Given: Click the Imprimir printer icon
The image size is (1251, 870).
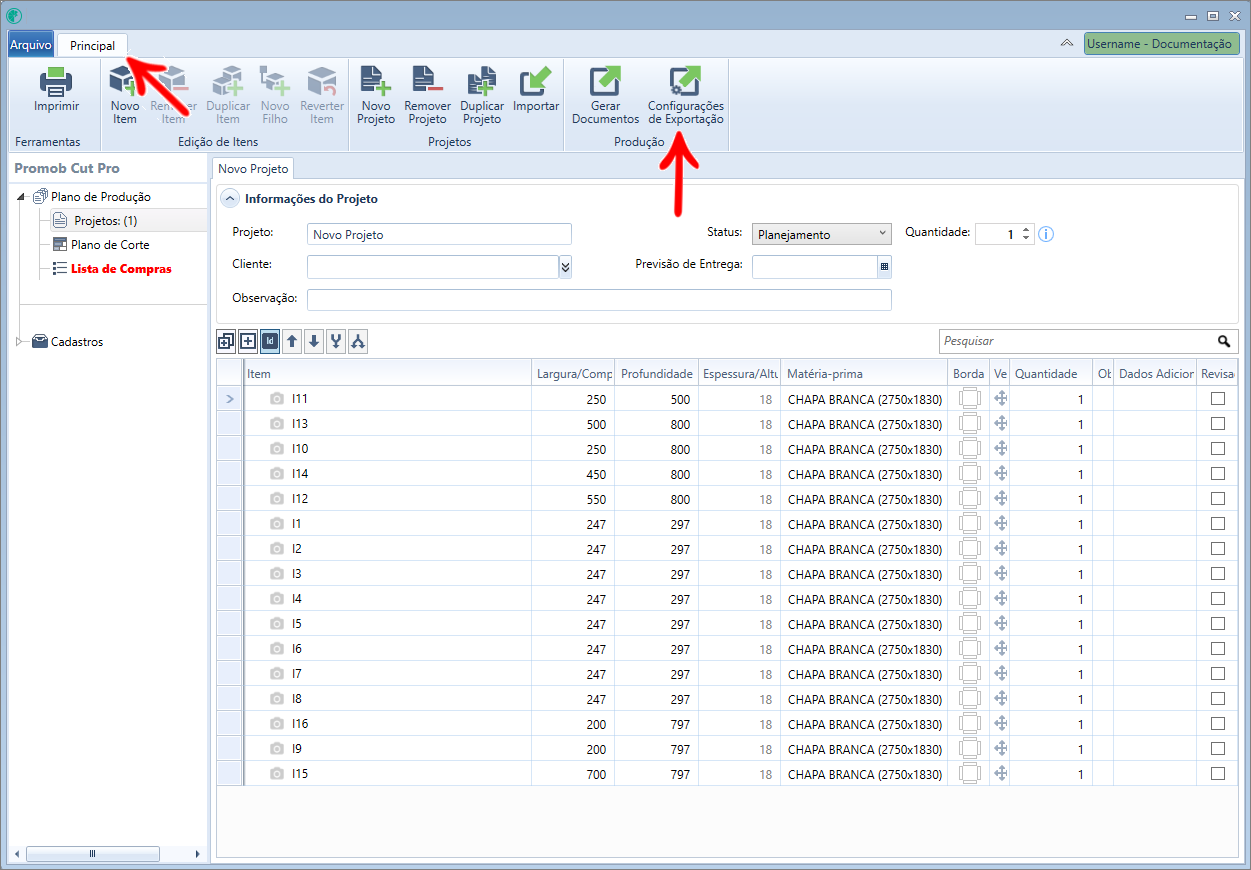Looking at the screenshot, I should pyautogui.click(x=56, y=82).
